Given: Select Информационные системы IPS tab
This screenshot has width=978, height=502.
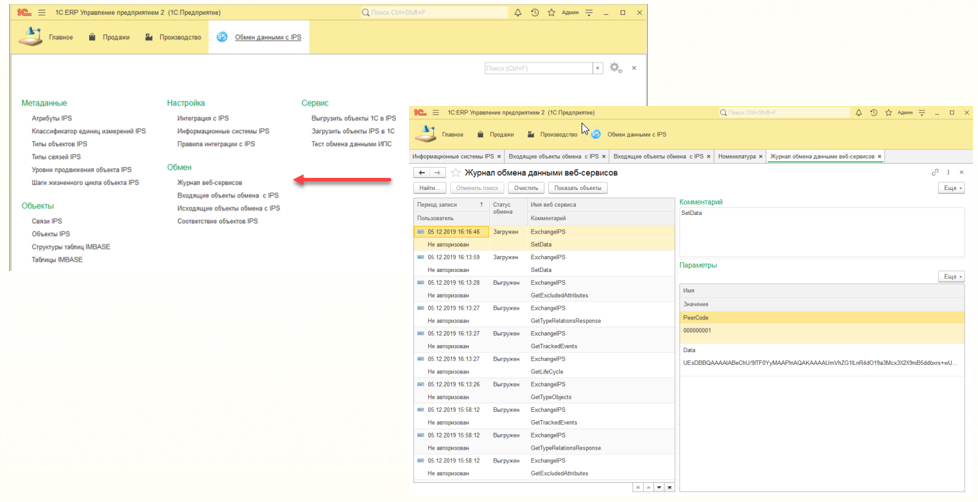Looking at the screenshot, I should coord(452,157).
